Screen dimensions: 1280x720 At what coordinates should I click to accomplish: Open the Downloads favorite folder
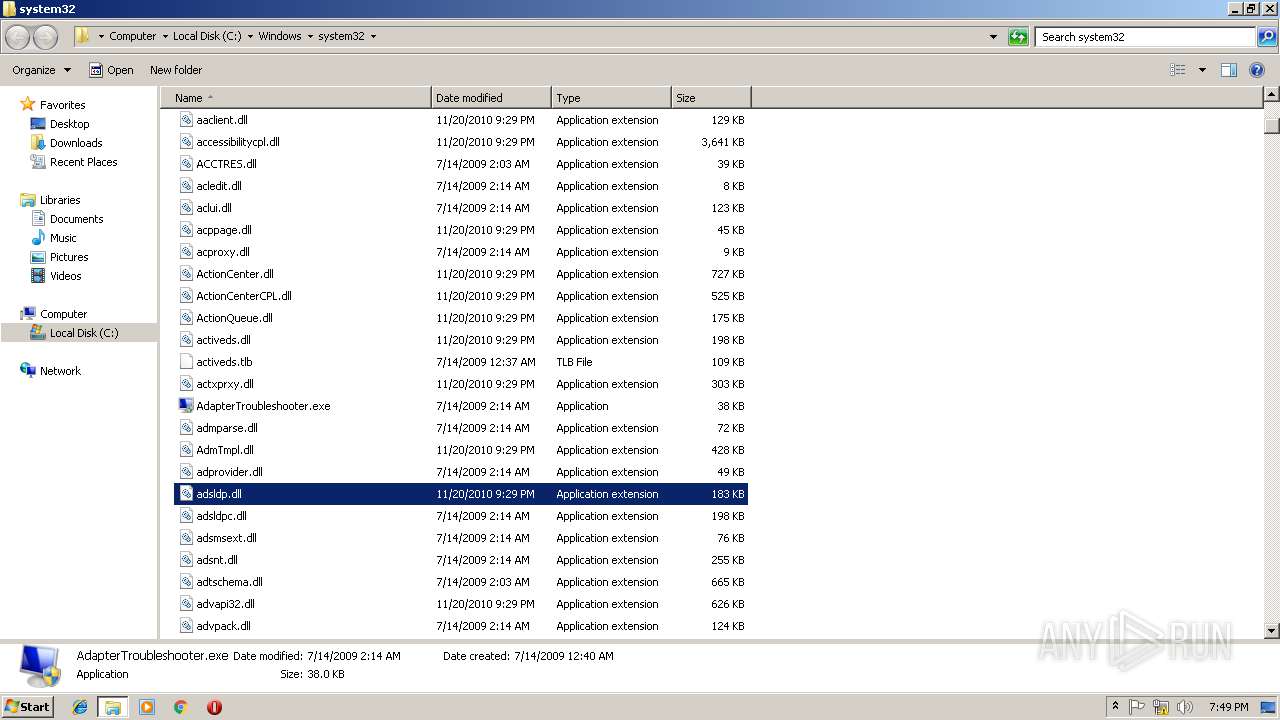[76, 143]
